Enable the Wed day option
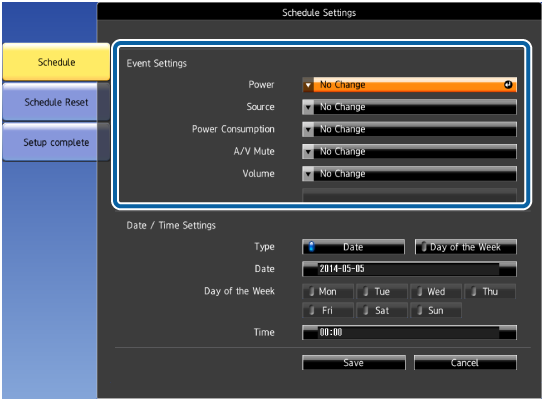The height and width of the screenshot is (400, 544). pyautogui.click(x=436, y=291)
